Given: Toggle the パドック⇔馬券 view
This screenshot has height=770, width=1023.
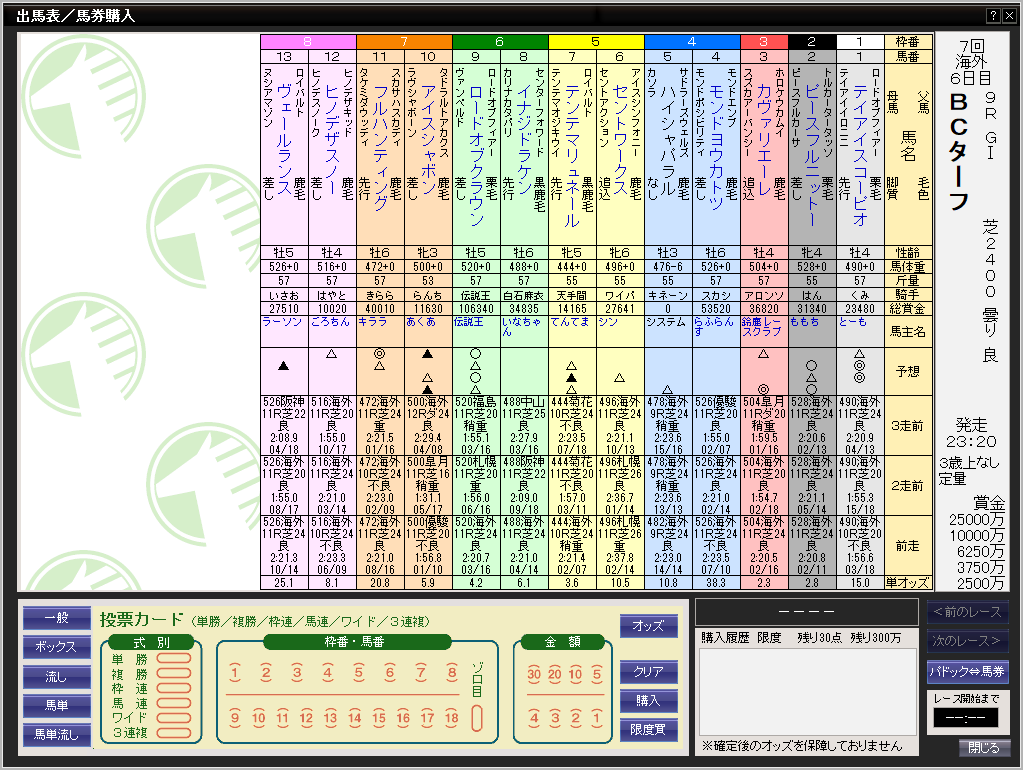Looking at the screenshot, I should point(967,671).
